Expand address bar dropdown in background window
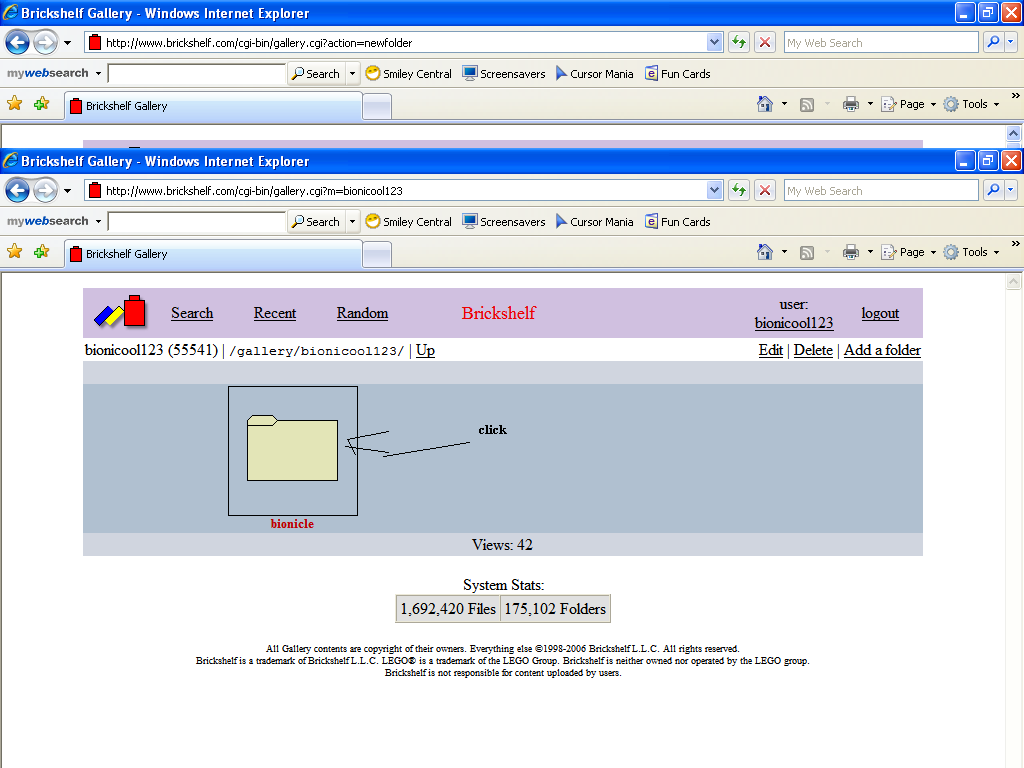This screenshot has width=1024, height=768. (714, 42)
